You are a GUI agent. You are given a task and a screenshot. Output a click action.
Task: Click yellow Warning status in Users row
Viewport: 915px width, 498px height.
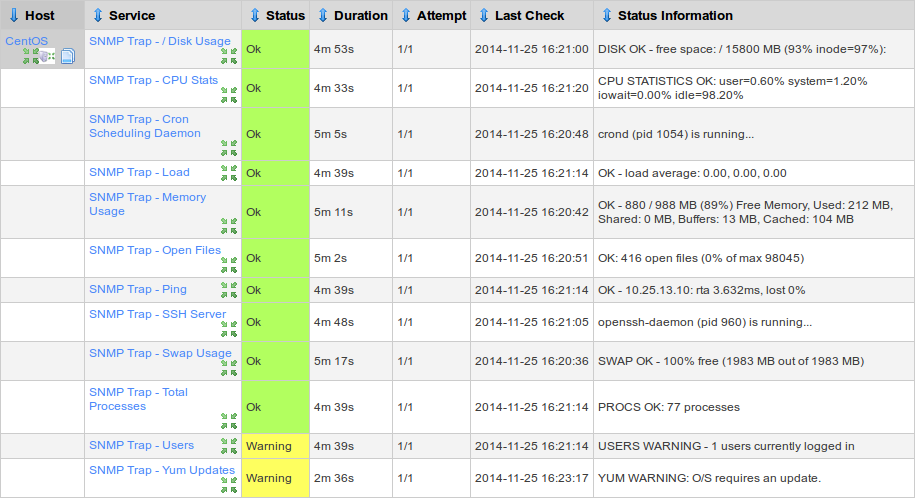[275, 446]
